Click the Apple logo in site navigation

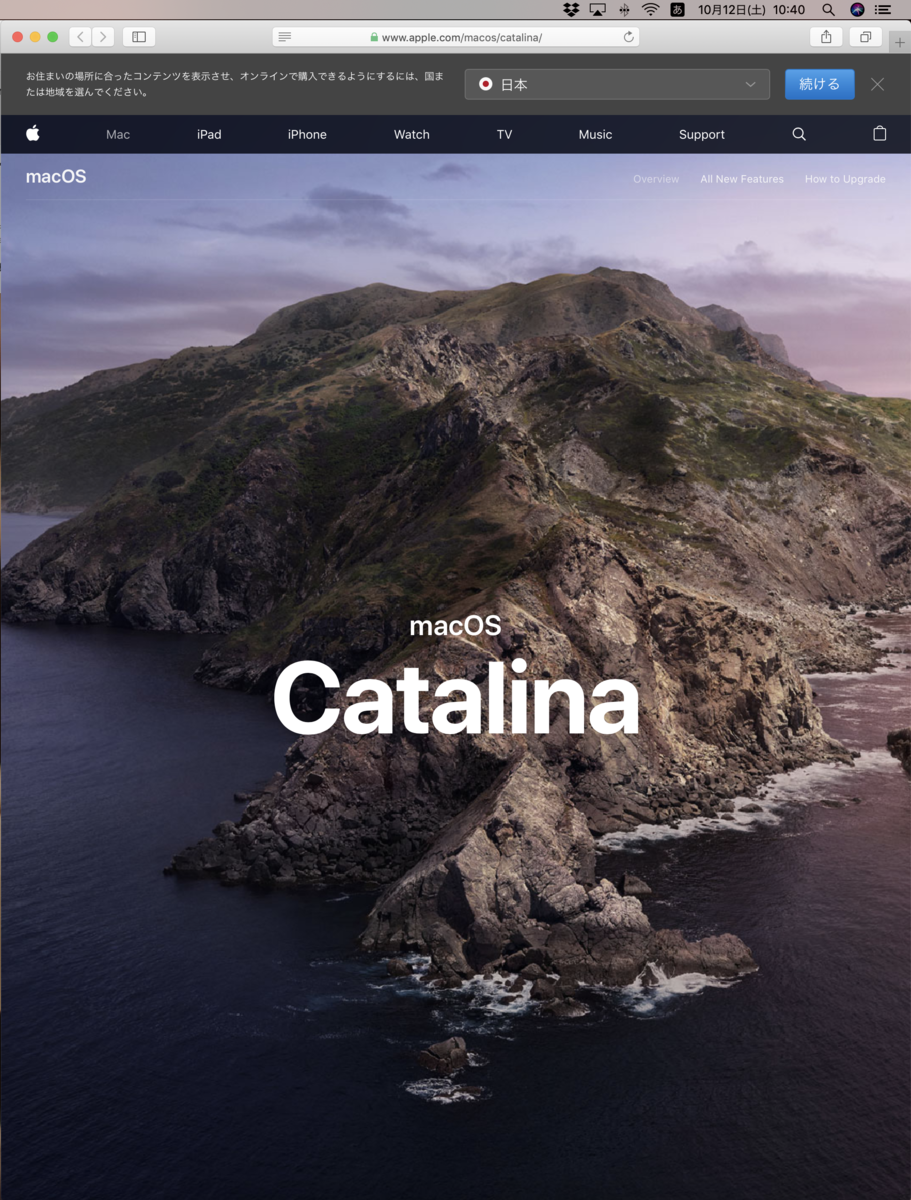click(x=32, y=133)
